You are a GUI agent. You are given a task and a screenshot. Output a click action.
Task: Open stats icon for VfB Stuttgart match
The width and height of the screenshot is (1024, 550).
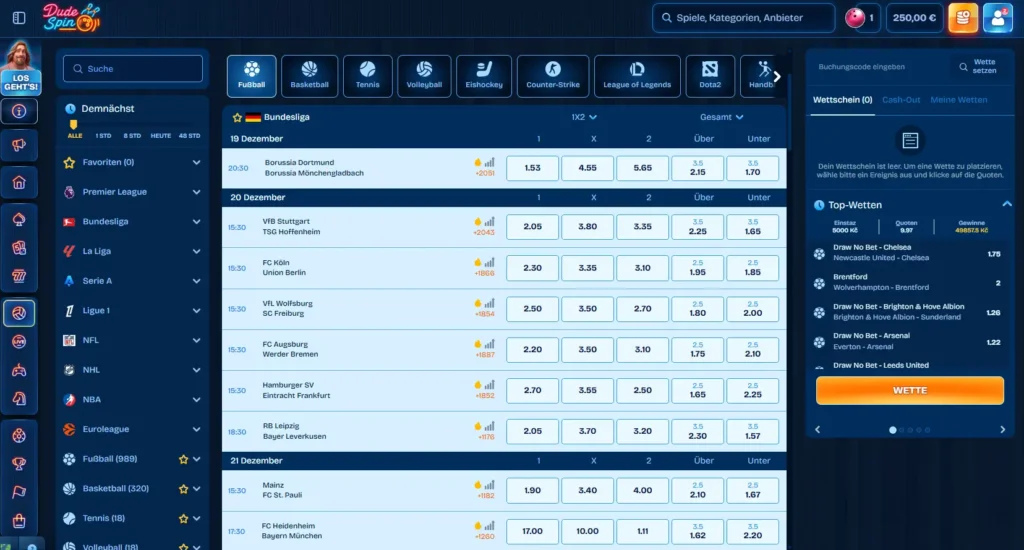click(x=489, y=221)
